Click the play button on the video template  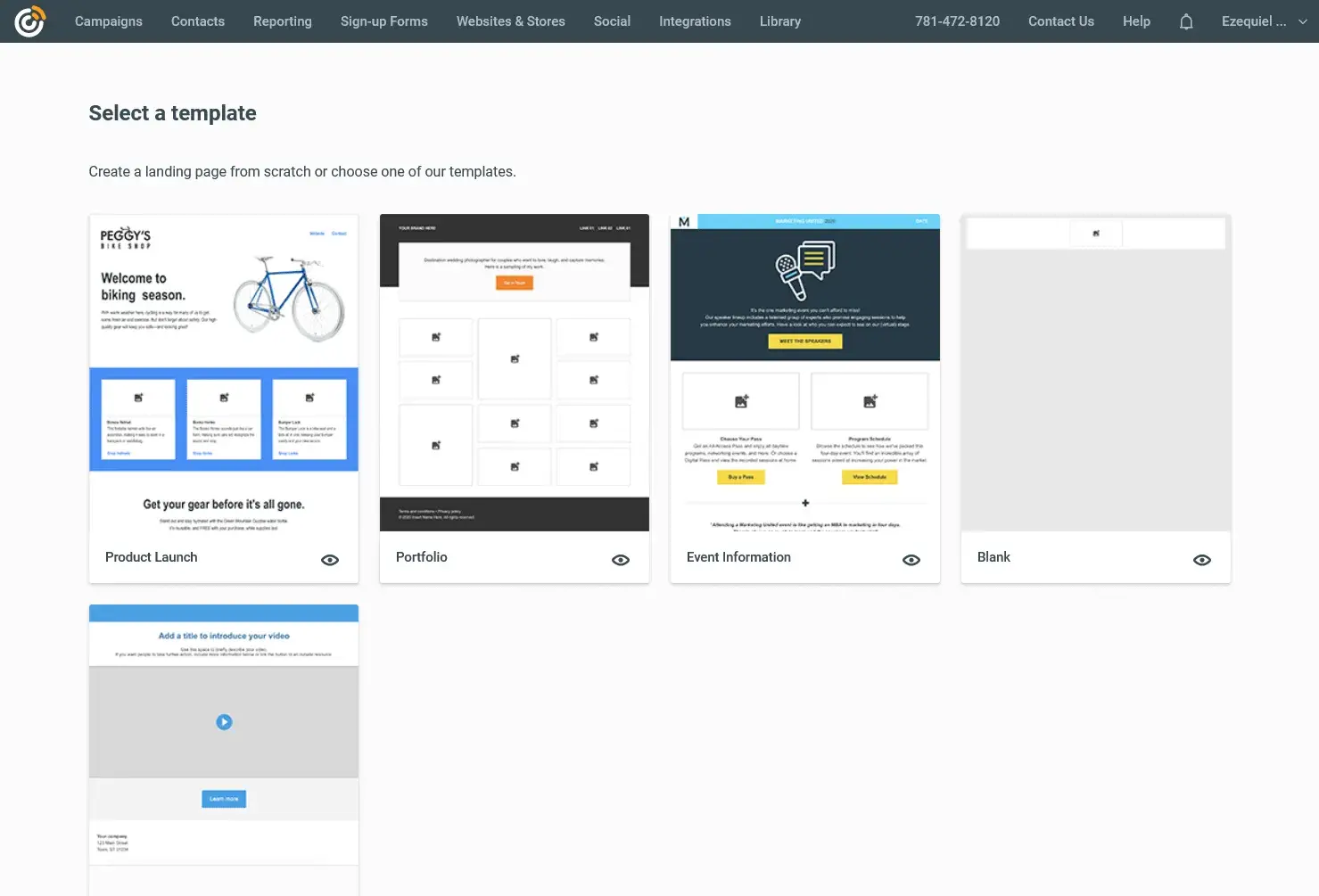(x=223, y=722)
